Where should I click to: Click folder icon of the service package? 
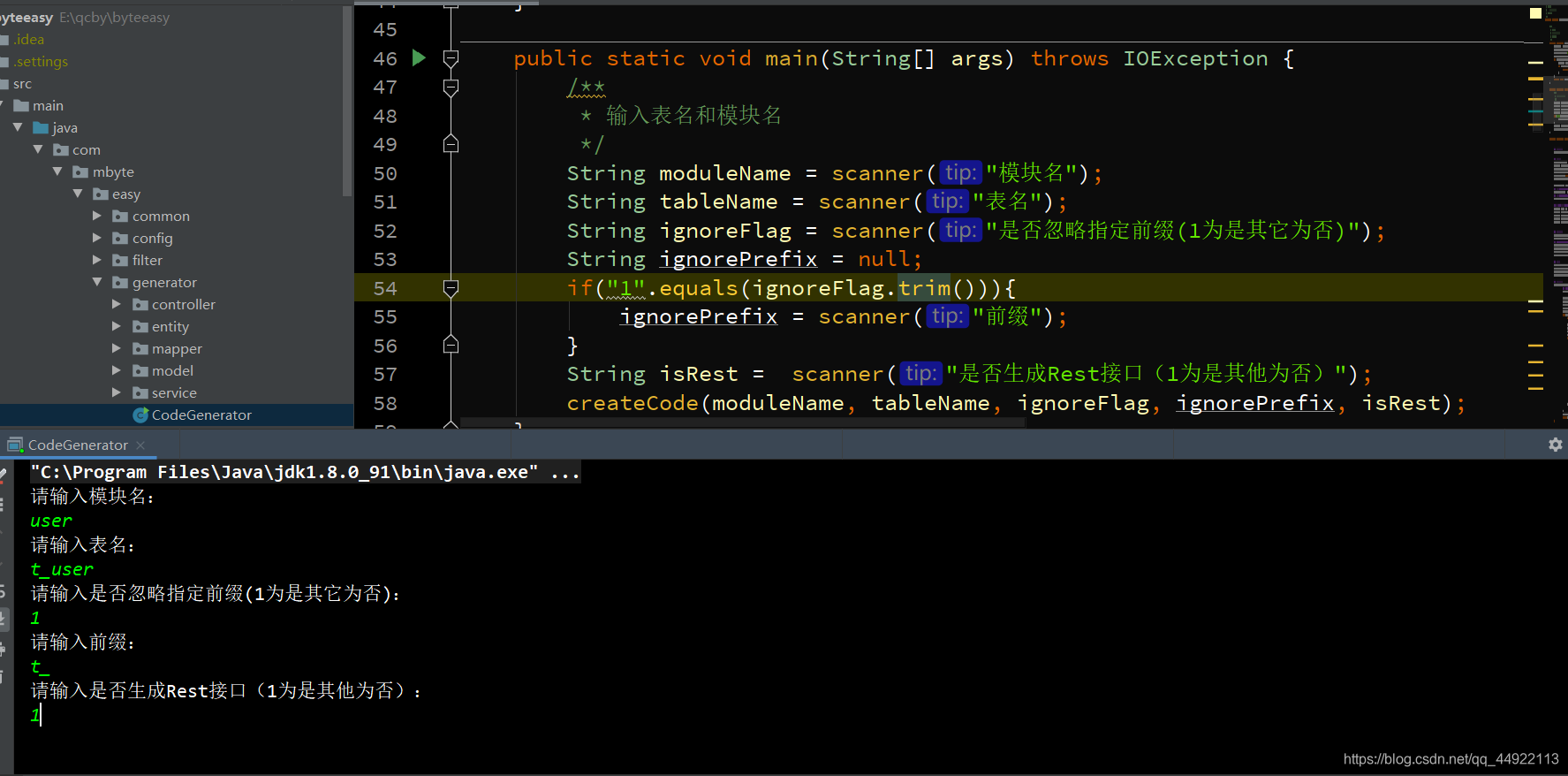pyautogui.click(x=140, y=392)
